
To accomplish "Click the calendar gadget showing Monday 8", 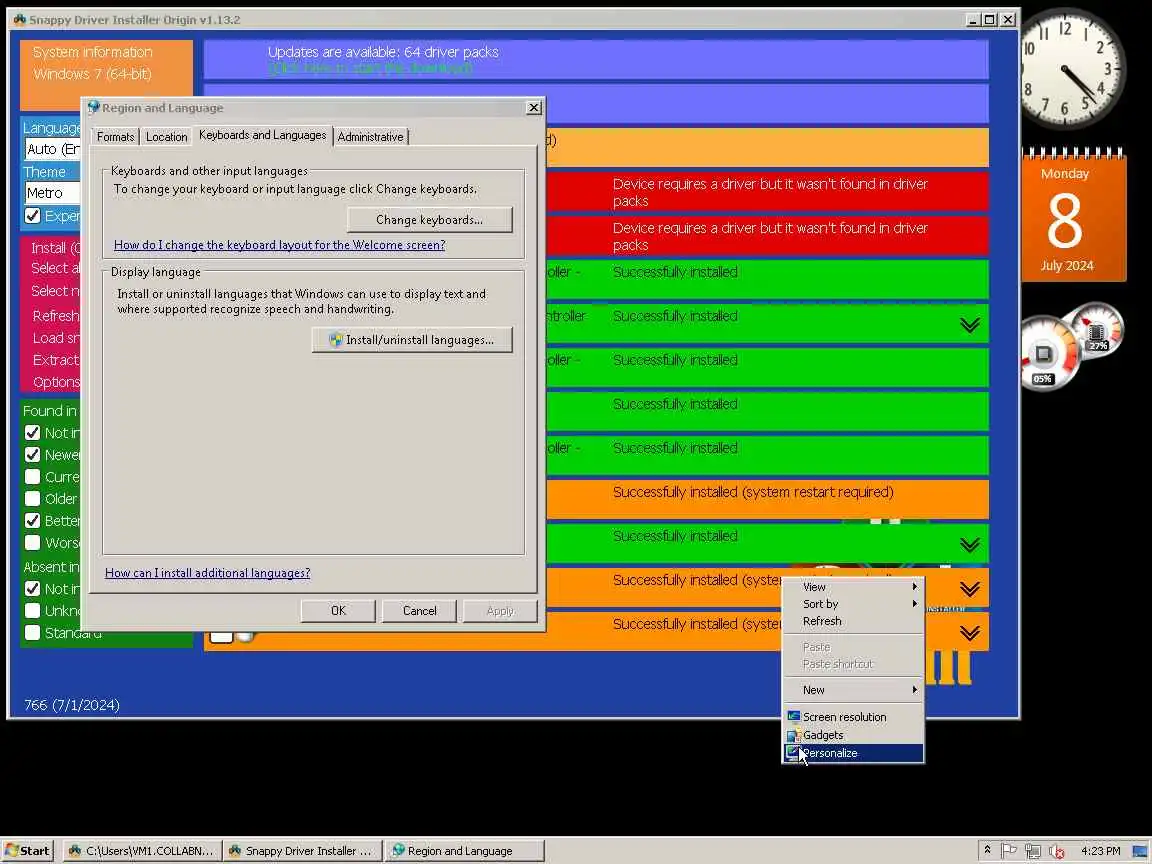I will tap(1073, 215).
